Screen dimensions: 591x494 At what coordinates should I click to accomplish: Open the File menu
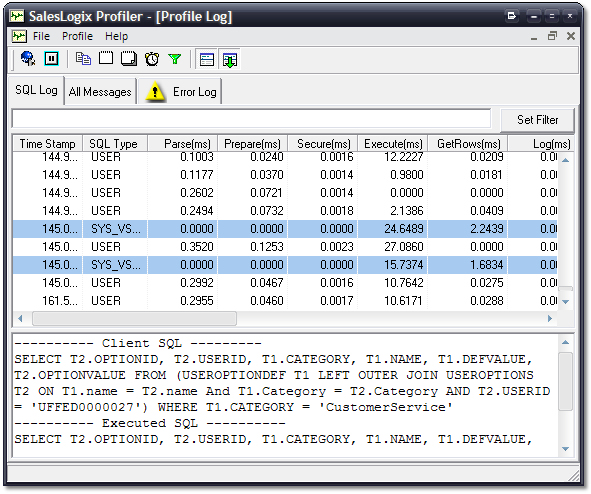pyautogui.click(x=41, y=36)
